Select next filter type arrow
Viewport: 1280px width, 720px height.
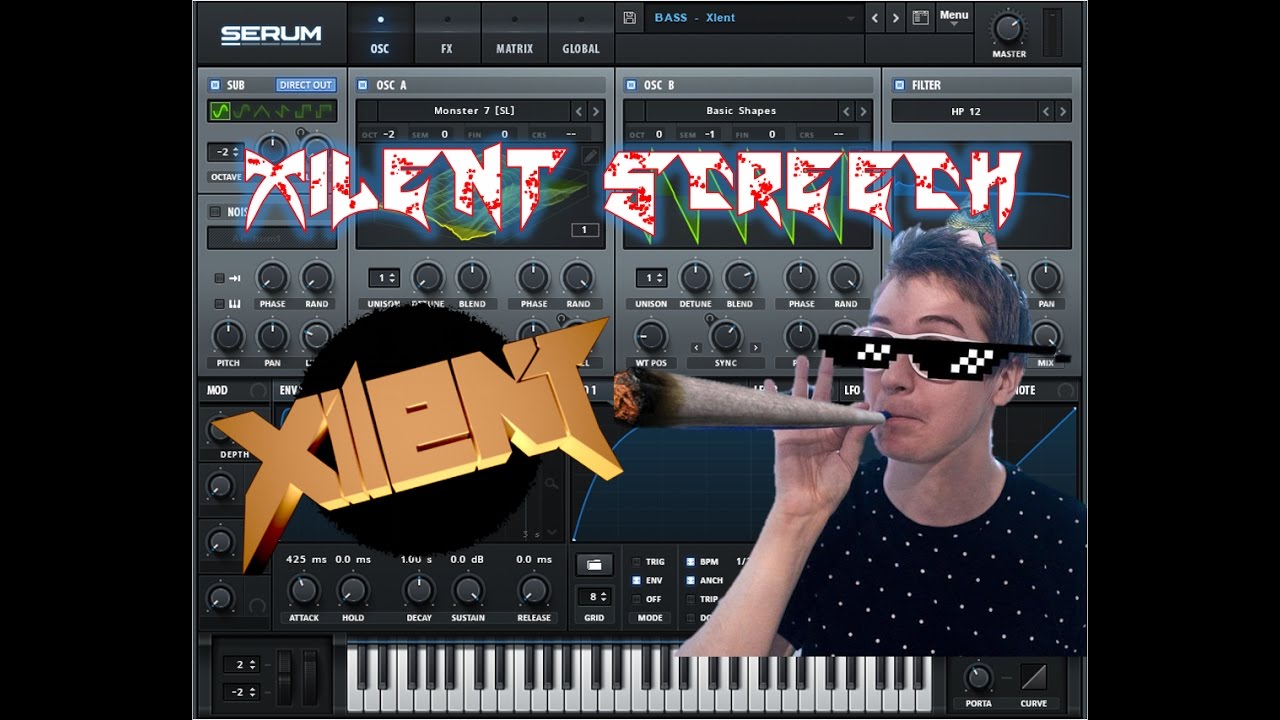tap(1063, 111)
